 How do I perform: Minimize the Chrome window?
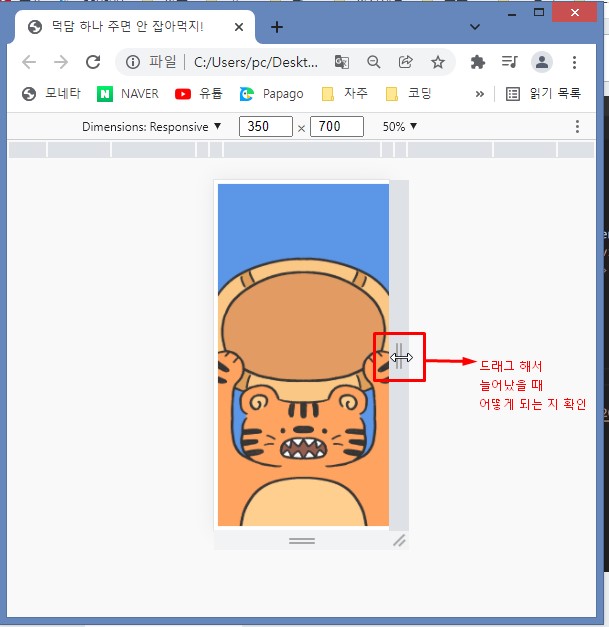coord(512,14)
